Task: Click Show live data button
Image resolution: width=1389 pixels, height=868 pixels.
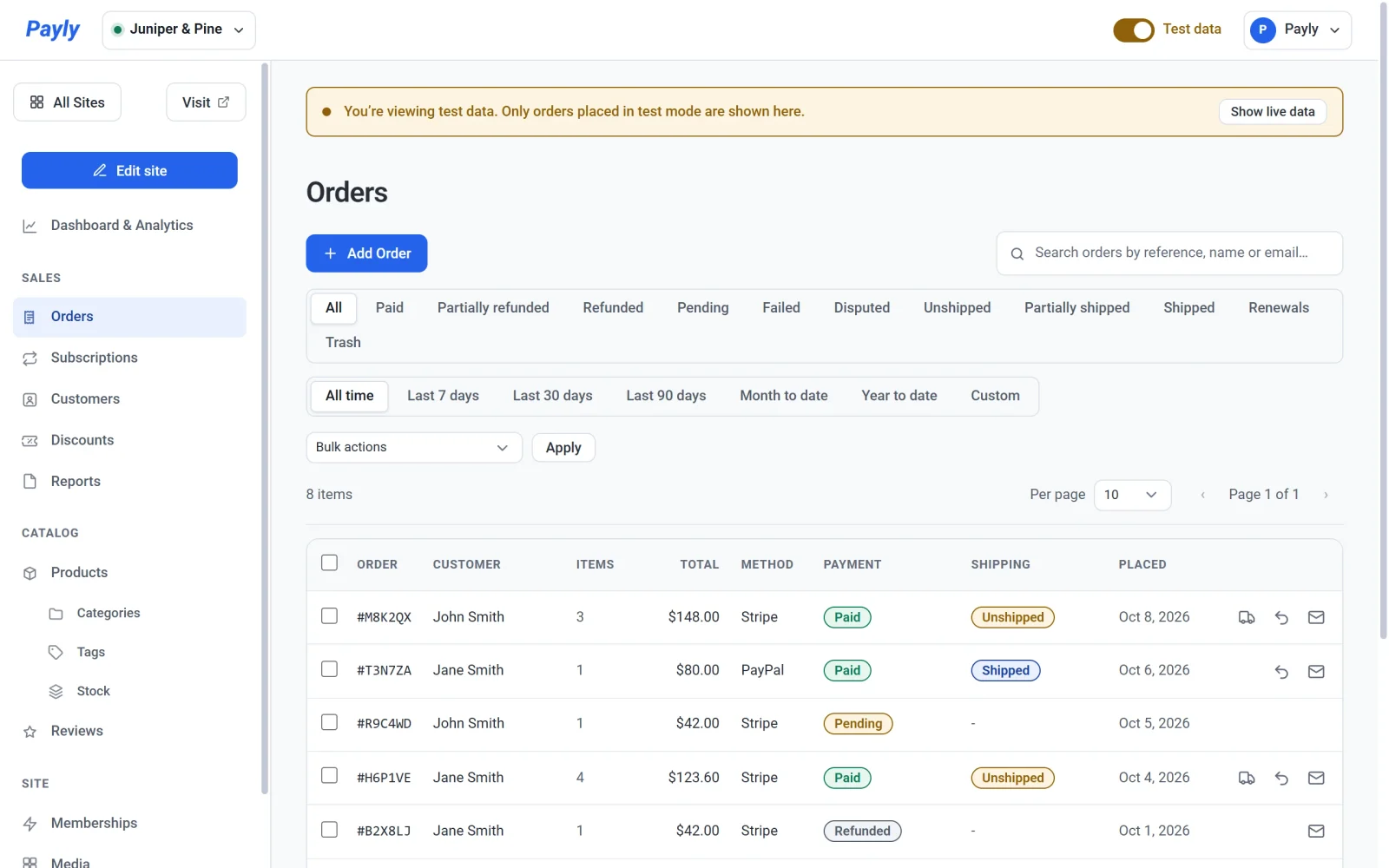Action: click(1272, 112)
